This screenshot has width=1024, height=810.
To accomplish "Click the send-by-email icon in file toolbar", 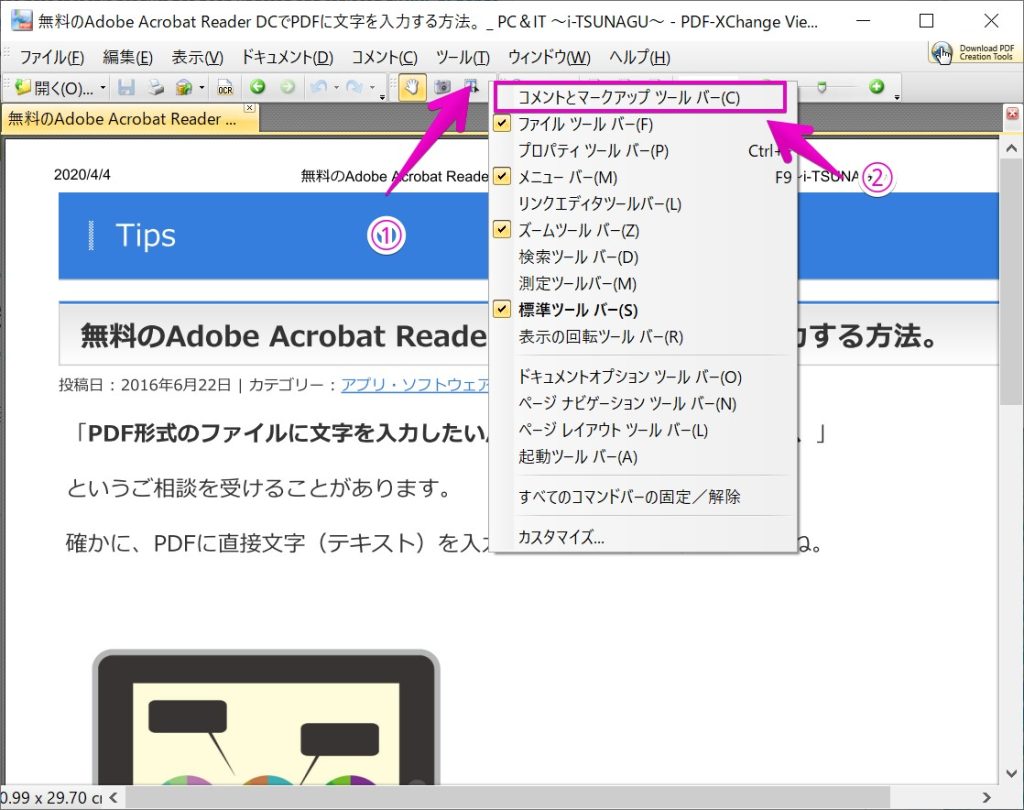I will [x=184, y=87].
